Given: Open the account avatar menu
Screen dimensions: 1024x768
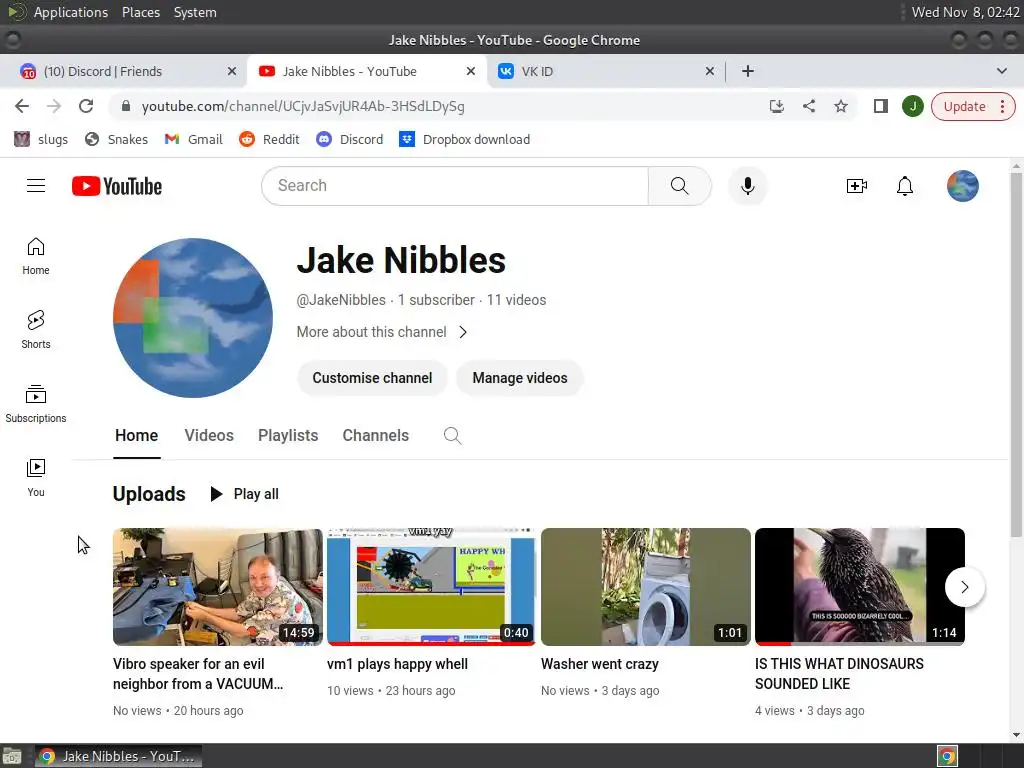Looking at the screenshot, I should pos(963,186).
